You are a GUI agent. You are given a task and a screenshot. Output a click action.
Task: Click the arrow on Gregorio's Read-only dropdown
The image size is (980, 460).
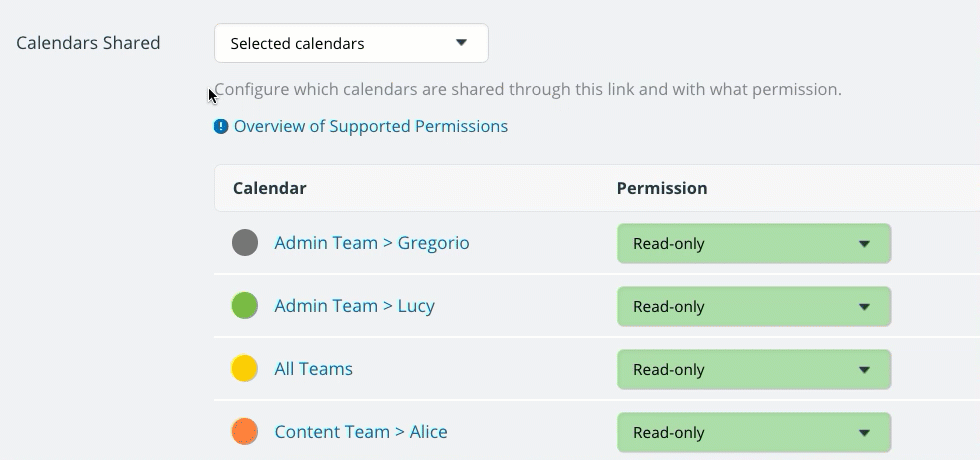coord(864,244)
